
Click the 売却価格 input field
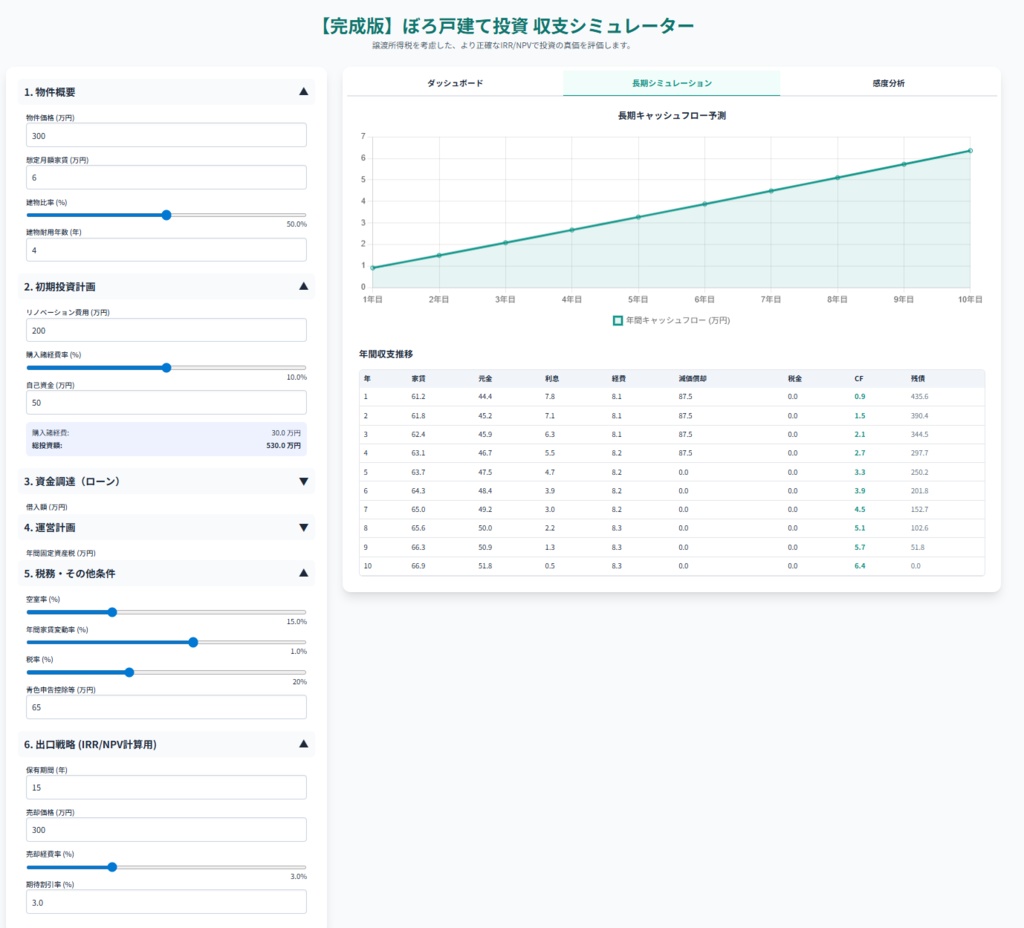coord(167,830)
